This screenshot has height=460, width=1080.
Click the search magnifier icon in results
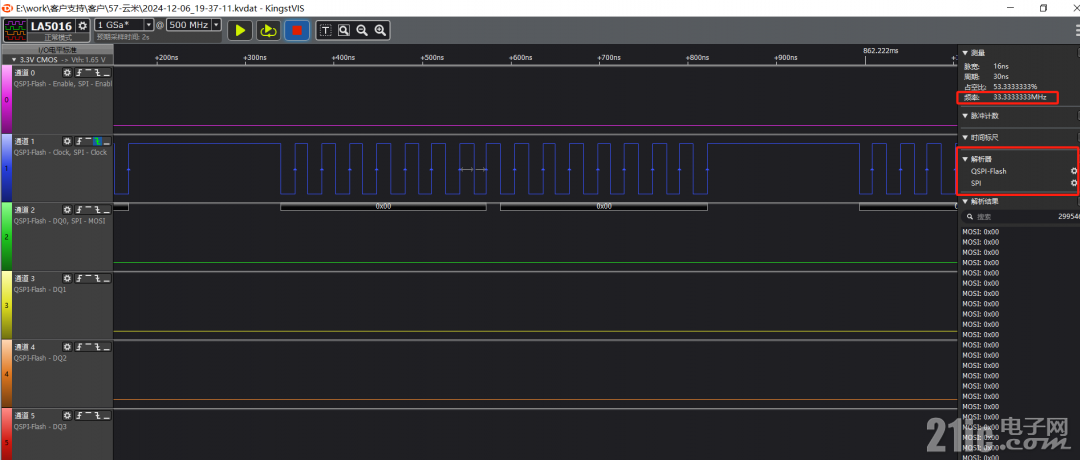[969, 216]
